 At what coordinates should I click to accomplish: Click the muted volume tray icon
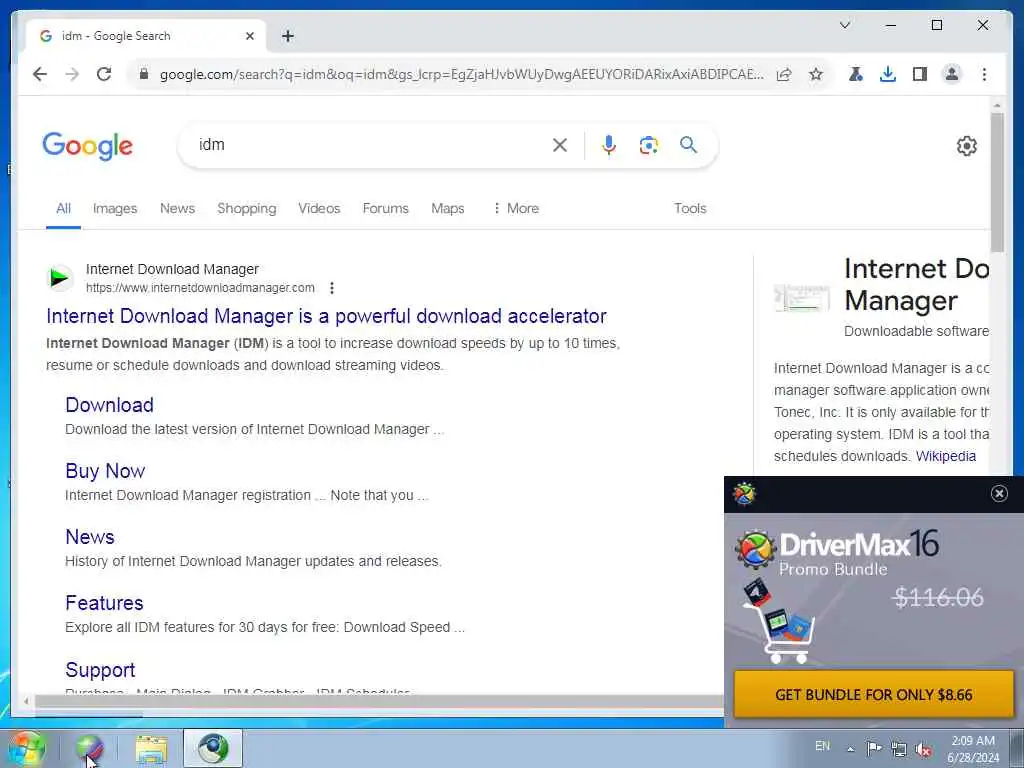[923, 749]
